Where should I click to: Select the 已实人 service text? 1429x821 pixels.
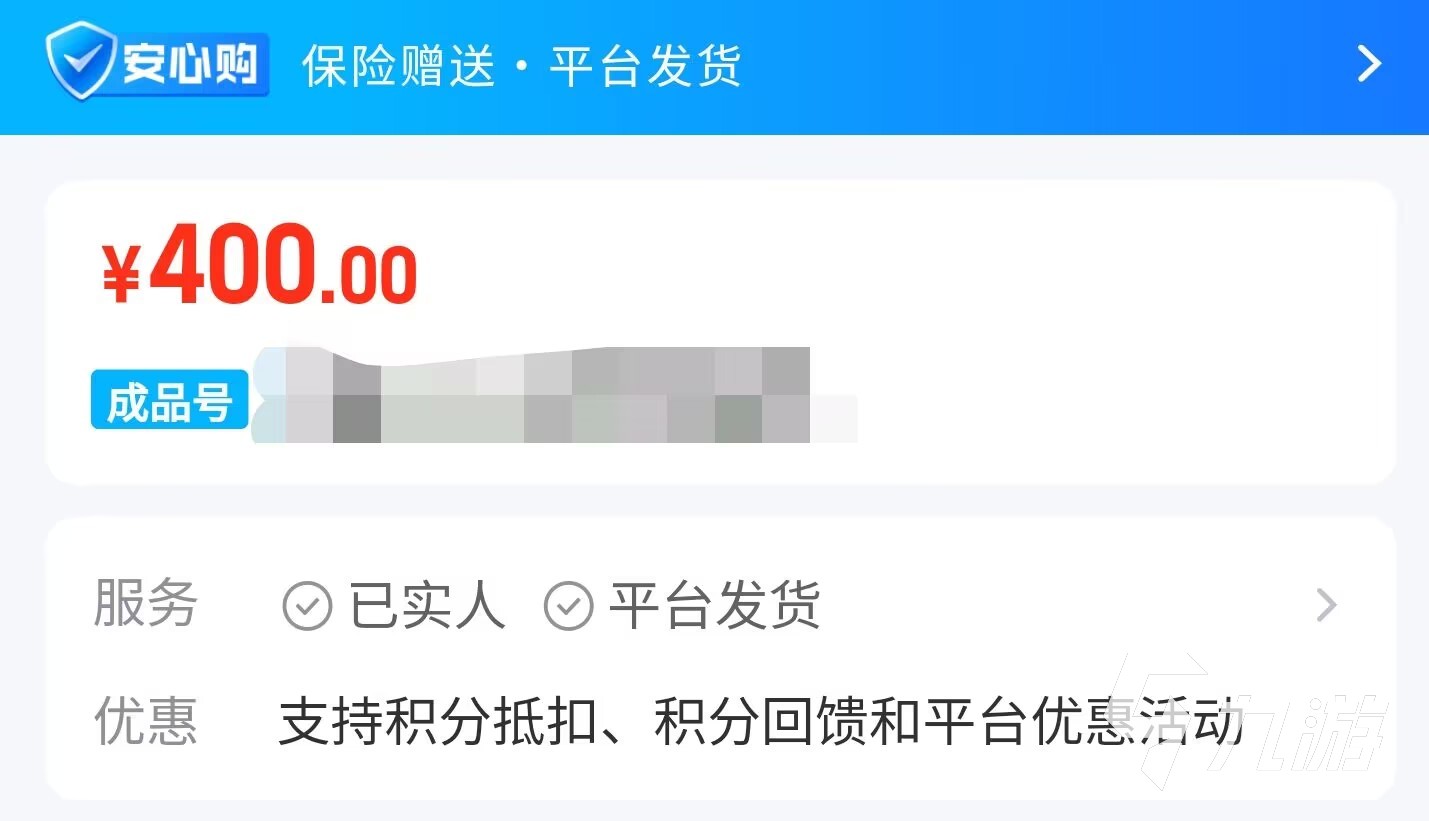coord(427,605)
